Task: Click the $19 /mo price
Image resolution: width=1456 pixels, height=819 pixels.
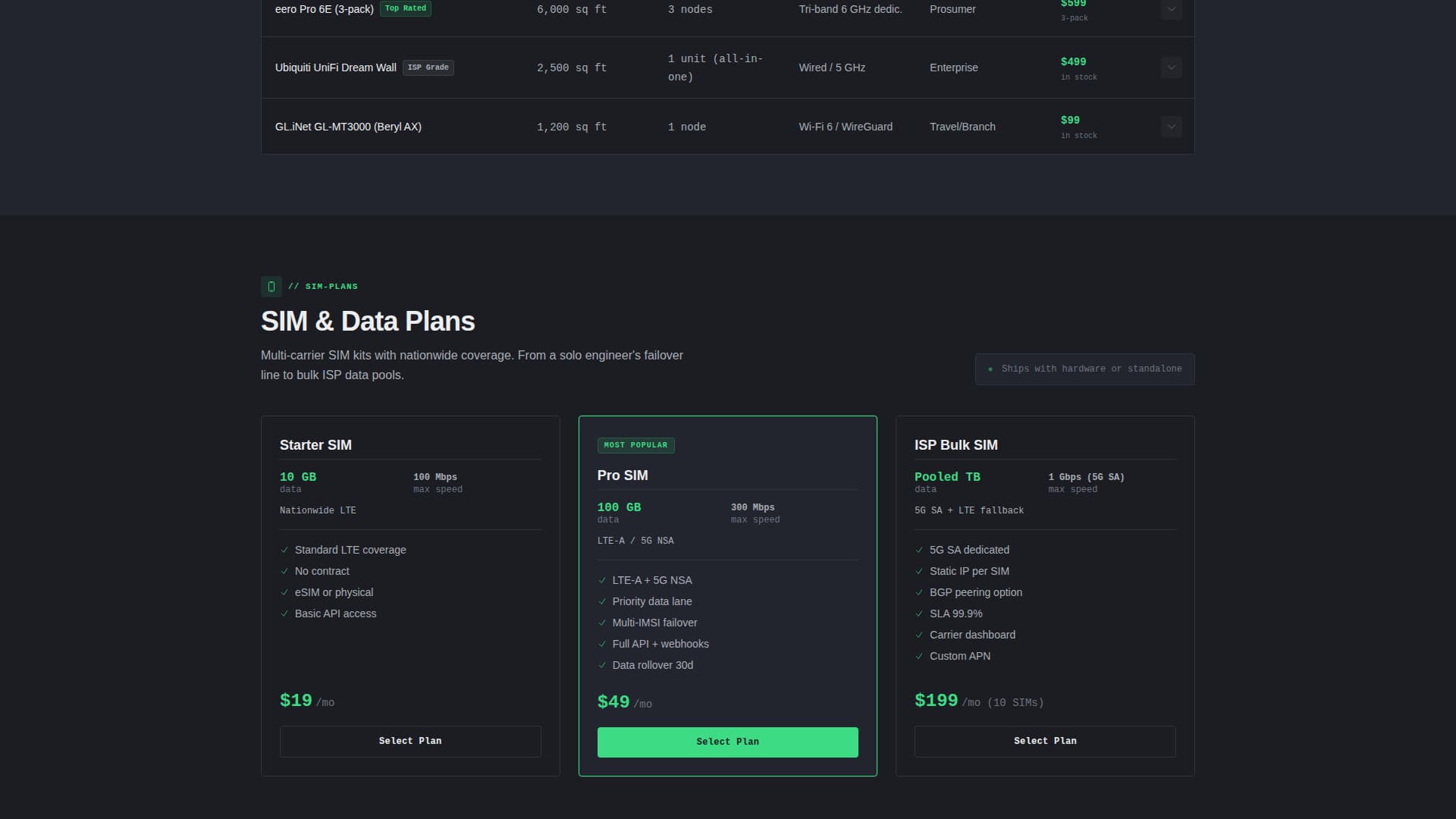Action: click(x=307, y=701)
